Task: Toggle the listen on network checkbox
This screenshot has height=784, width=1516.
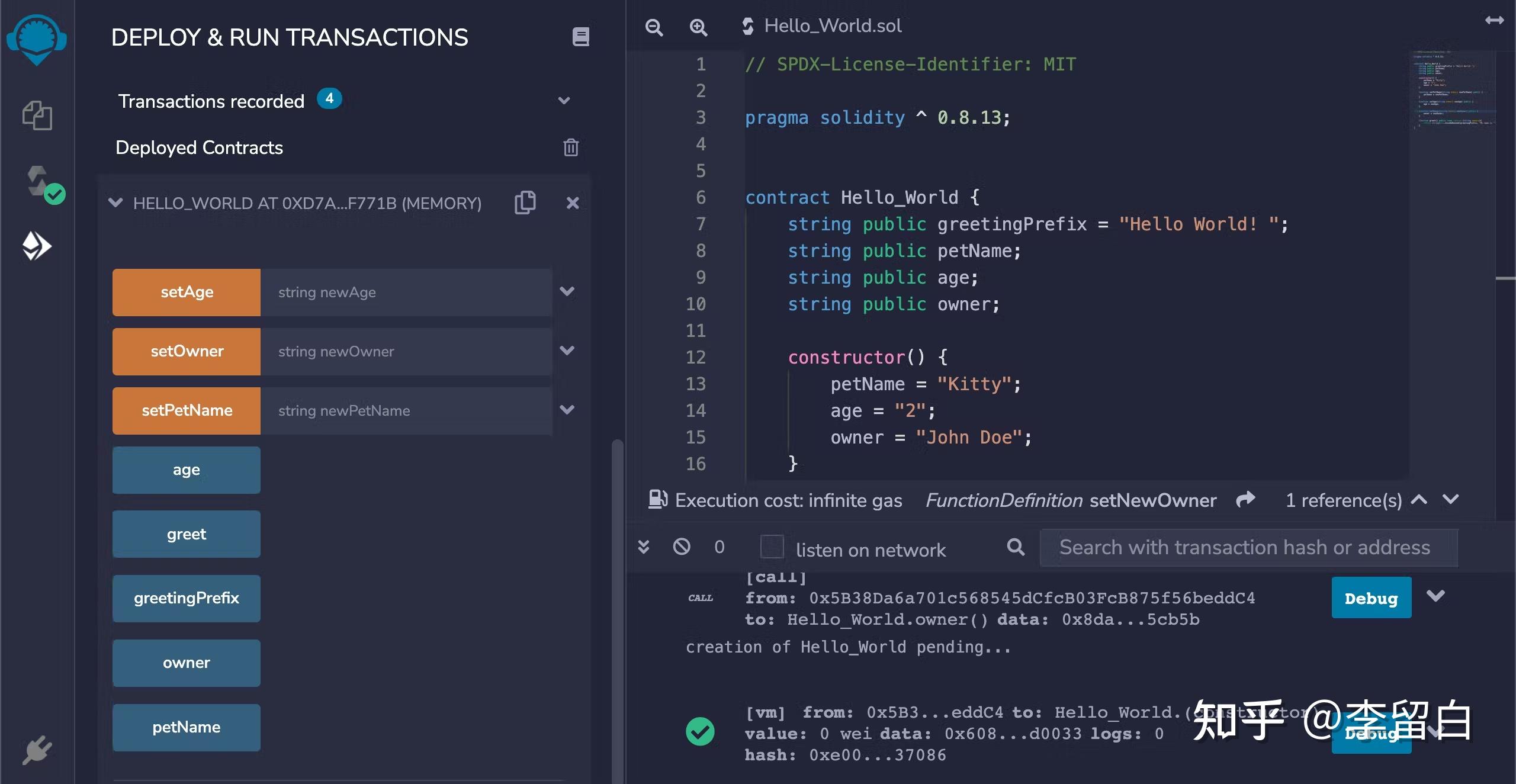Action: [x=772, y=547]
